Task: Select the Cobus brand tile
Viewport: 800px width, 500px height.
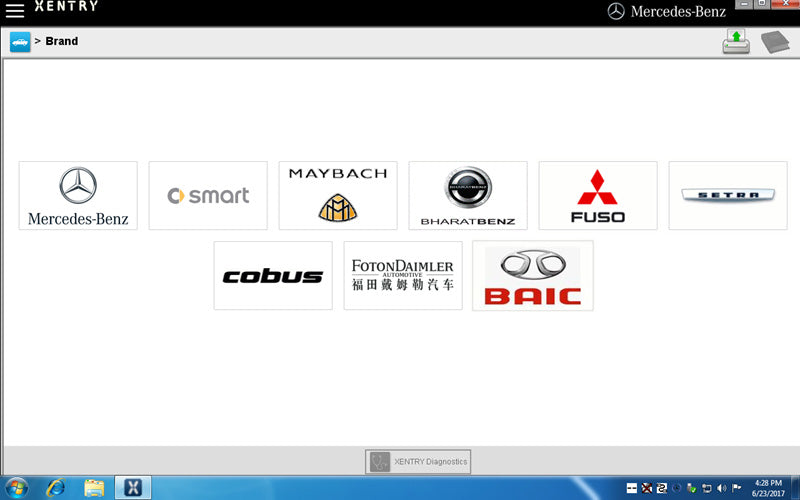Action: [x=273, y=276]
